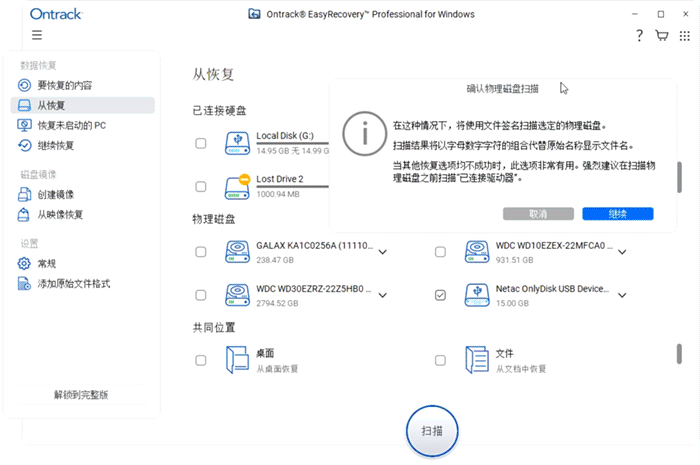
Task: Click the GALAX KA1C0256A disk icon
Action: [x=237, y=252]
